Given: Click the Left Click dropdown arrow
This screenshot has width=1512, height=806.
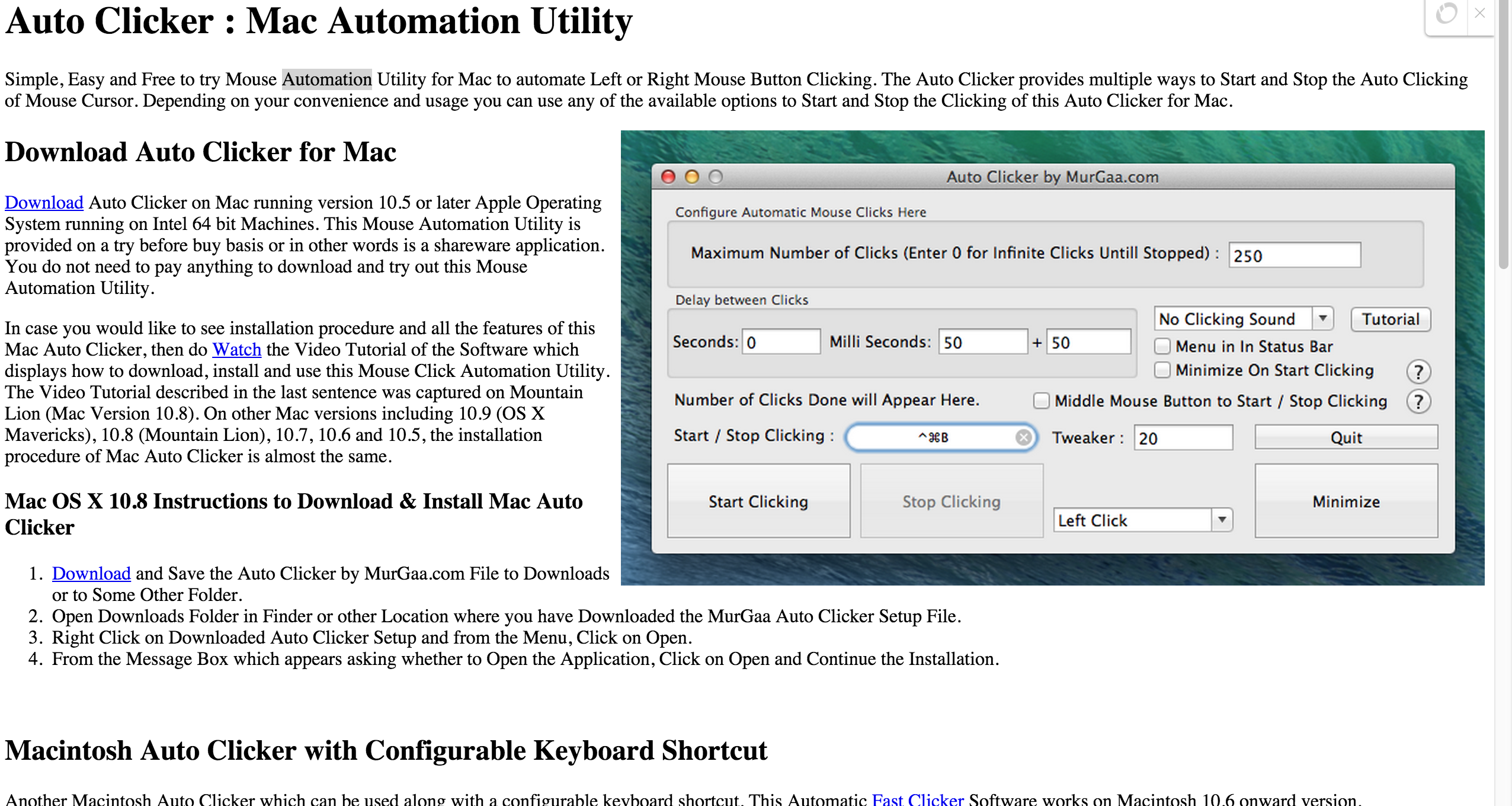Looking at the screenshot, I should click(1223, 518).
